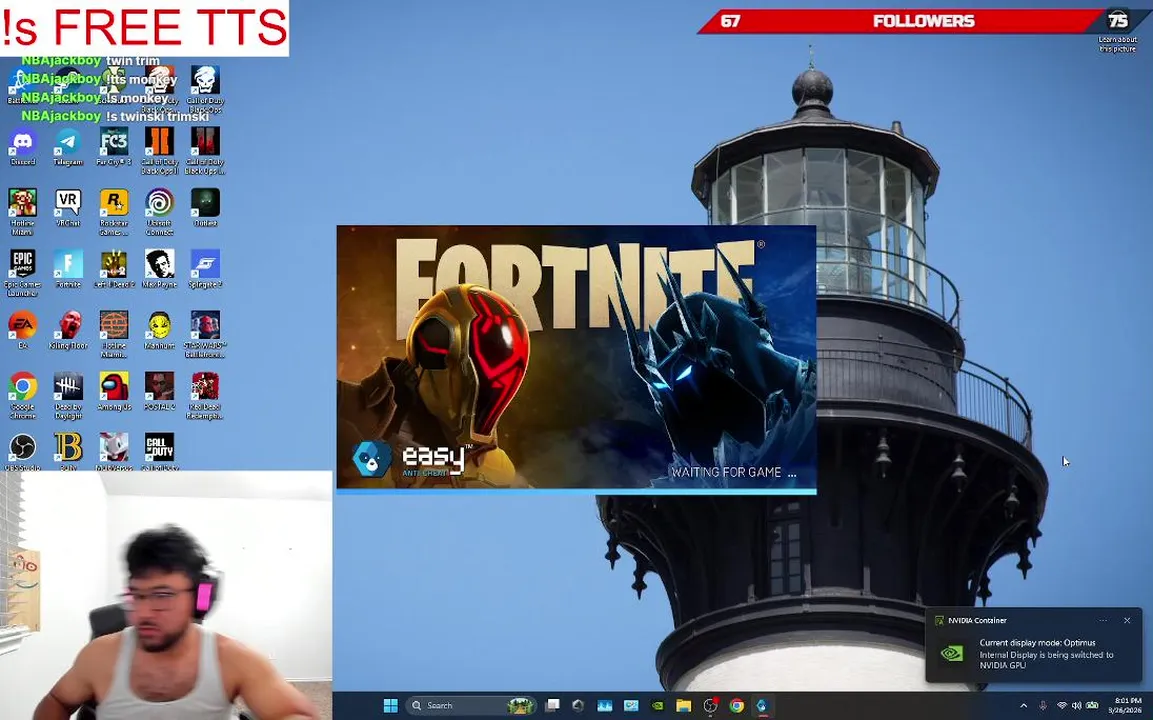Image resolution: width=1153 pixels, height=720 pixels.
Task: Open the Telegram desktop shortcut
Action: coord(68,146)
